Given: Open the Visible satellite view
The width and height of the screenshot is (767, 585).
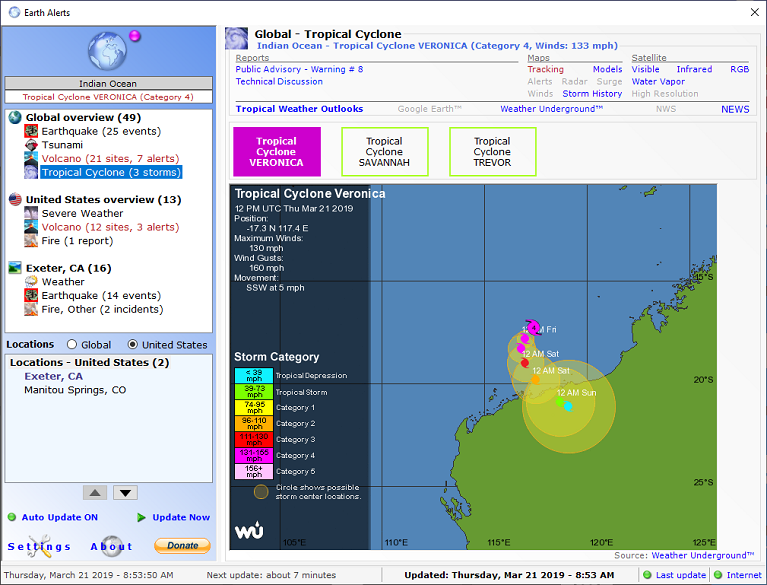Looking at the screenshot, I should point(645,69).
